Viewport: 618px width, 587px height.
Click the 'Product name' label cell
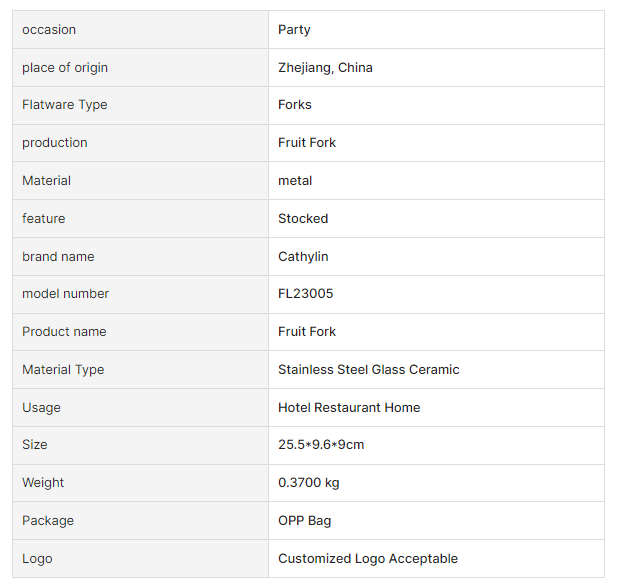point(64,332)
